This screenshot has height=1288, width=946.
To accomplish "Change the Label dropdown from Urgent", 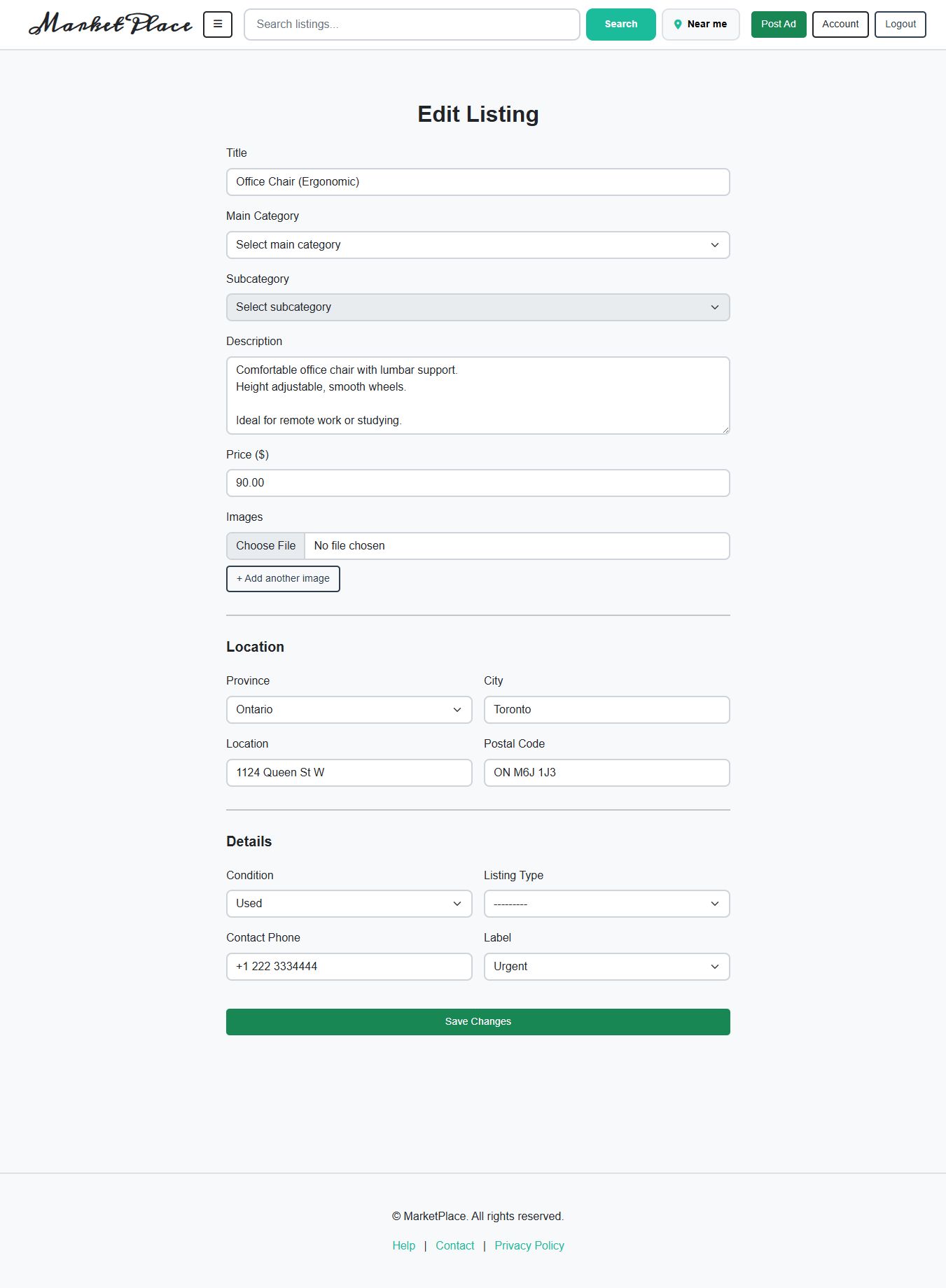I will [x=606, y=967].
